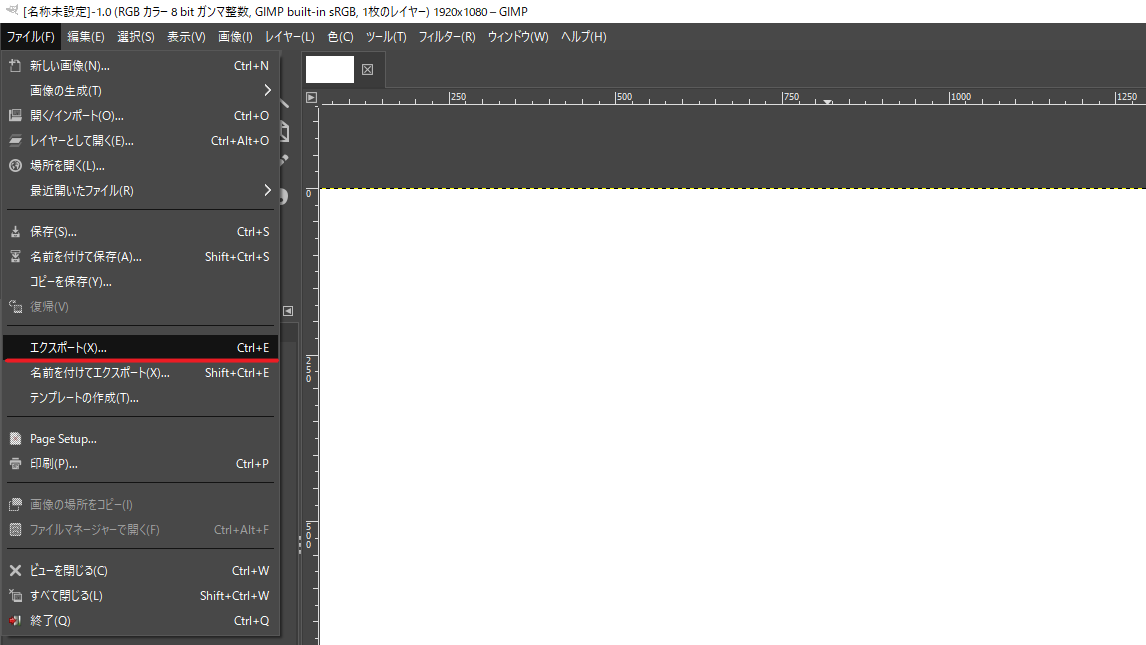Choose 新しい画像(N)... menu entry

click(140, 66)
